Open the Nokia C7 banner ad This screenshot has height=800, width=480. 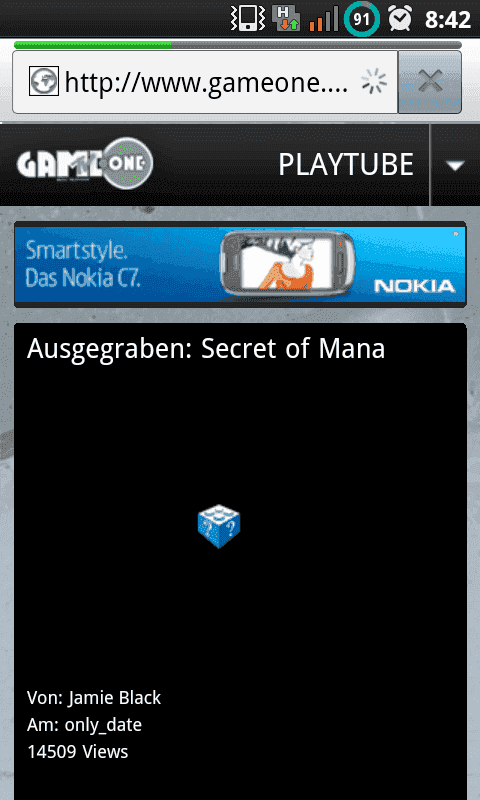pyautogui.click(x=240, y=264)
